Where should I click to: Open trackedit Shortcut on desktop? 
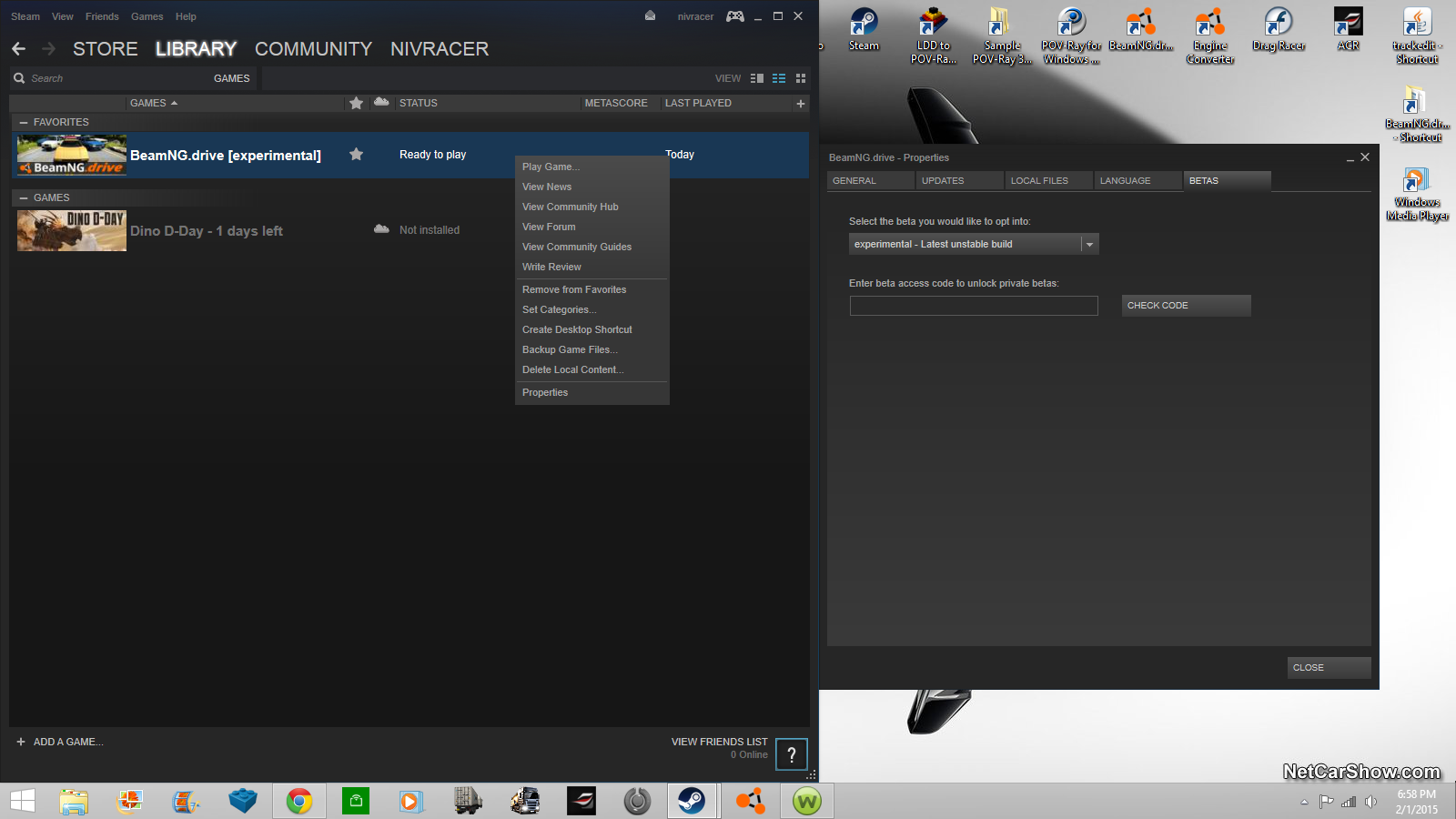1417,36
